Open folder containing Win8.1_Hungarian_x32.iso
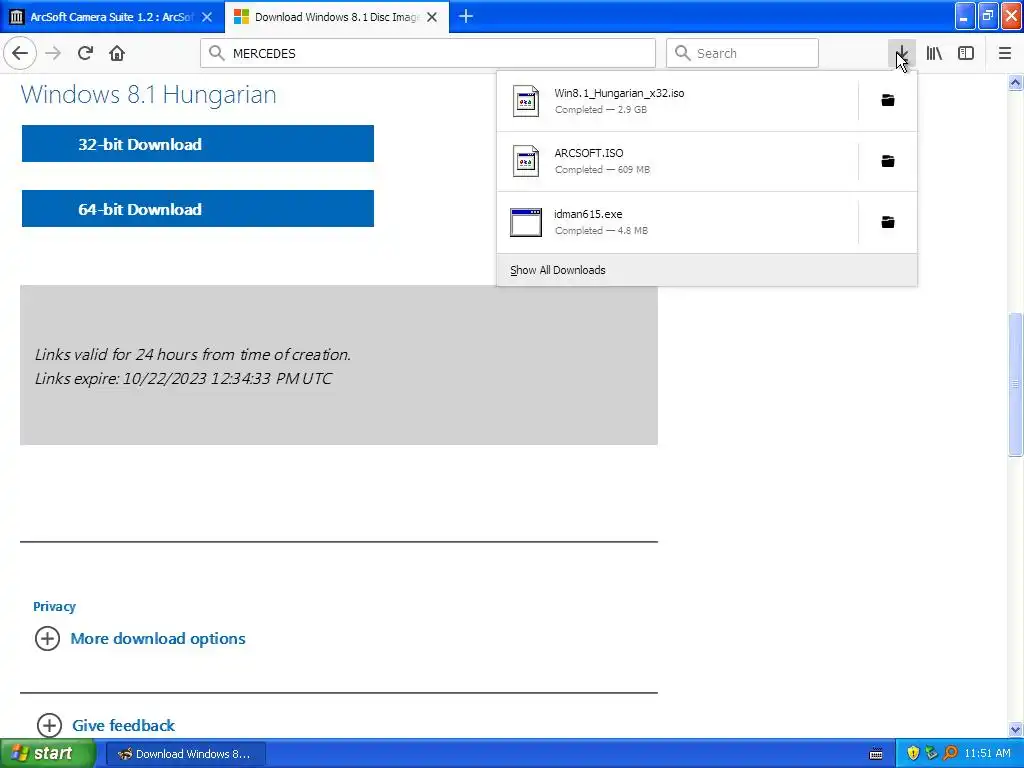The width and height of the screenshot is (1024, 768). coord(888,101)
